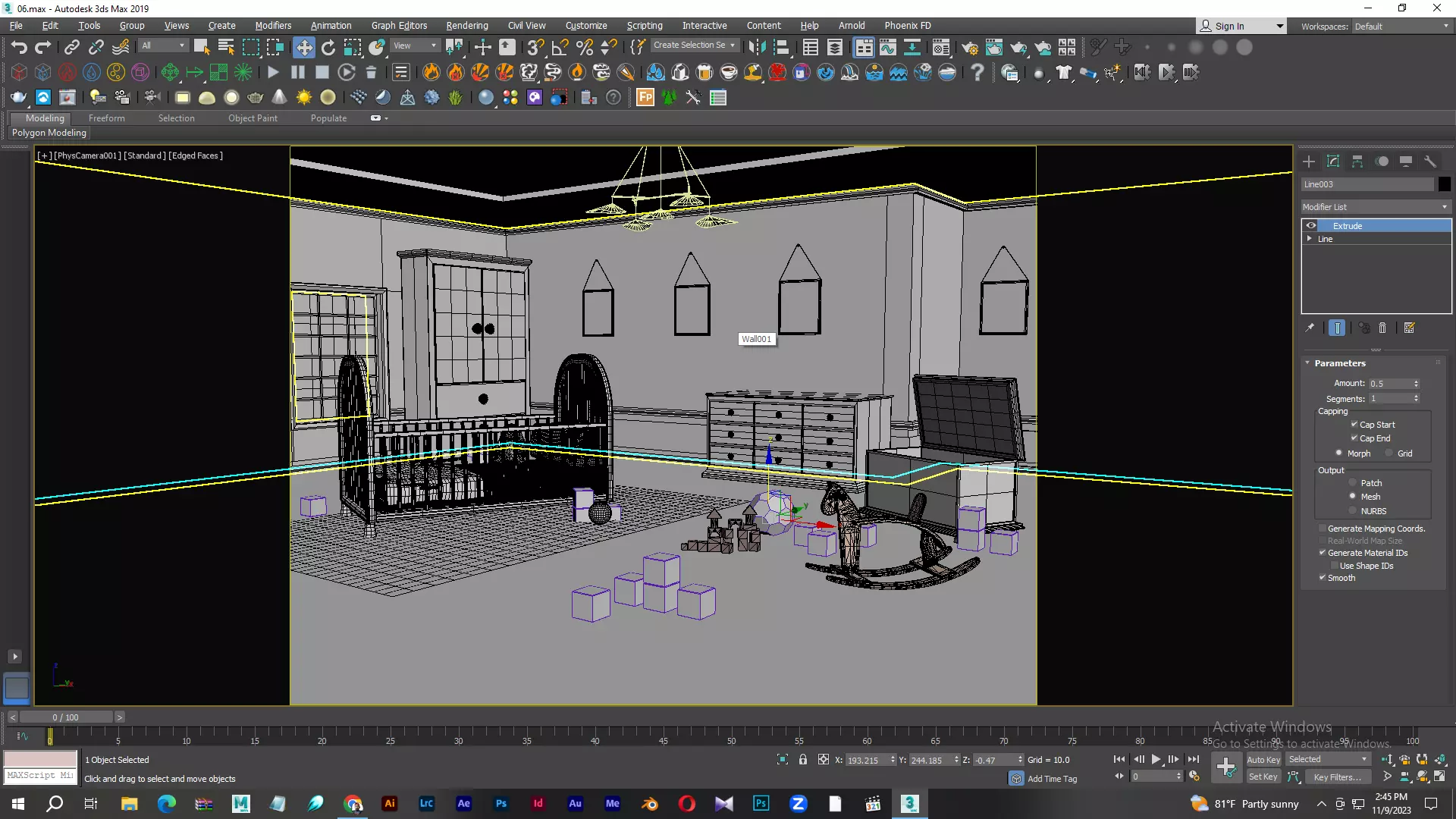Click the Auto Key button
Screen dimensions: 1456x819
(1263, 760)
